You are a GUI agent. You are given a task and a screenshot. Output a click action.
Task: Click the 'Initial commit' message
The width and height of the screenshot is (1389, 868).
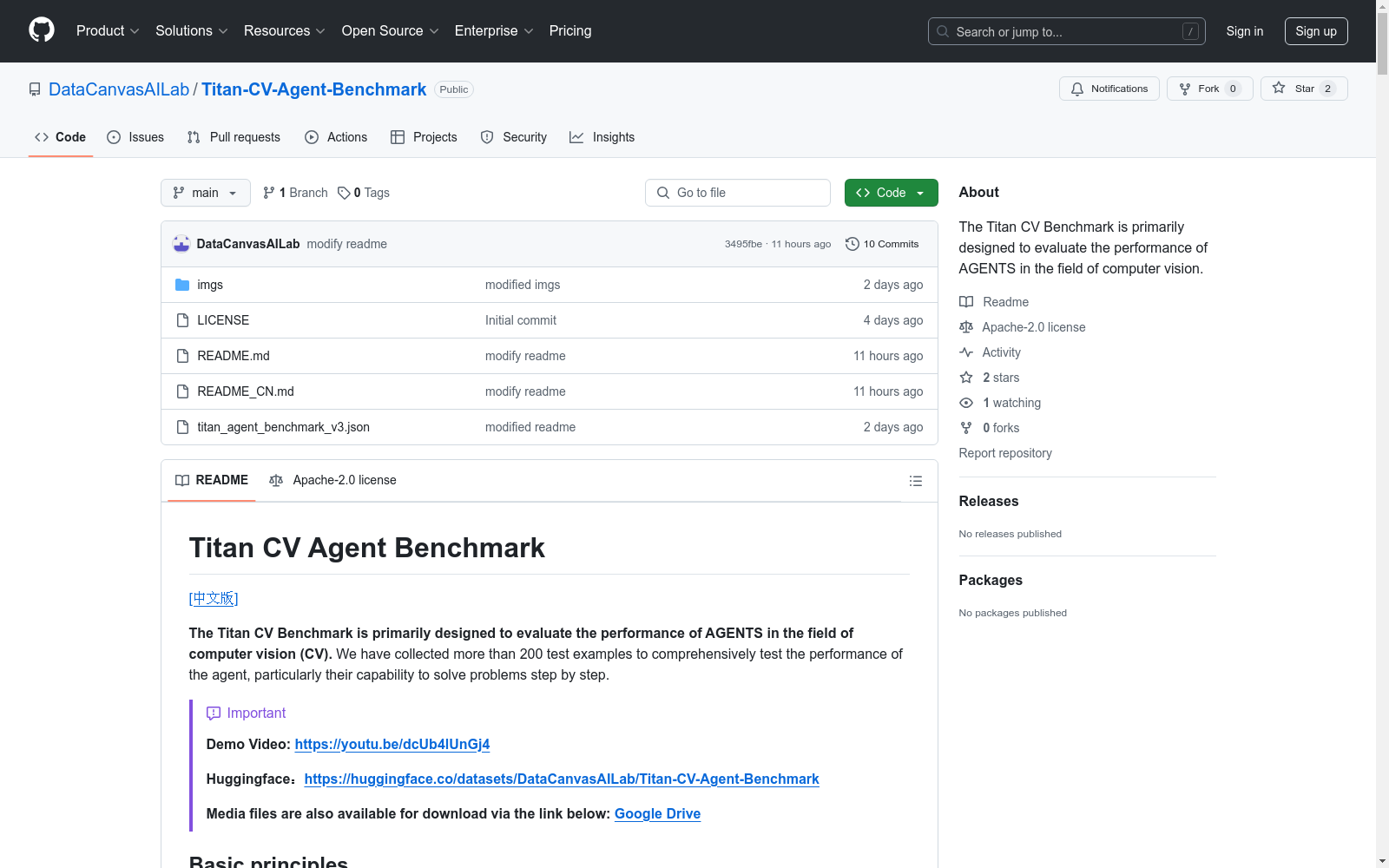click(521, 320)
